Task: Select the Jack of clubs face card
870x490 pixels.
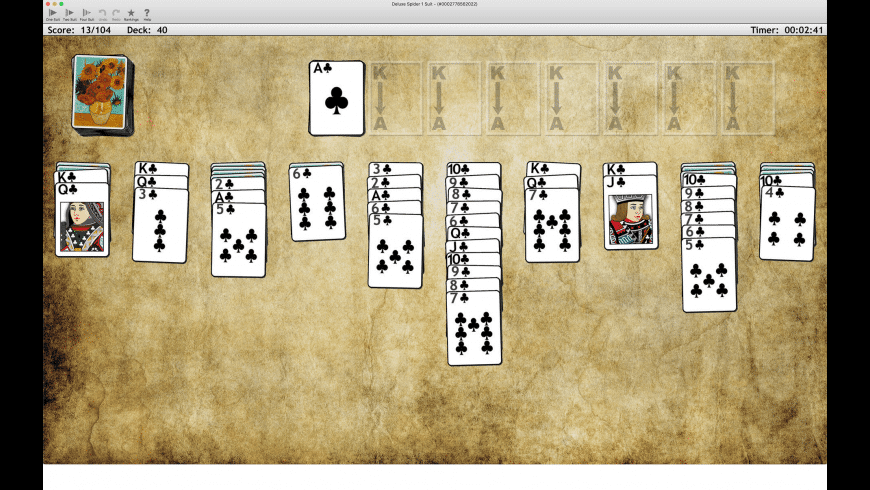Action: 631,213
